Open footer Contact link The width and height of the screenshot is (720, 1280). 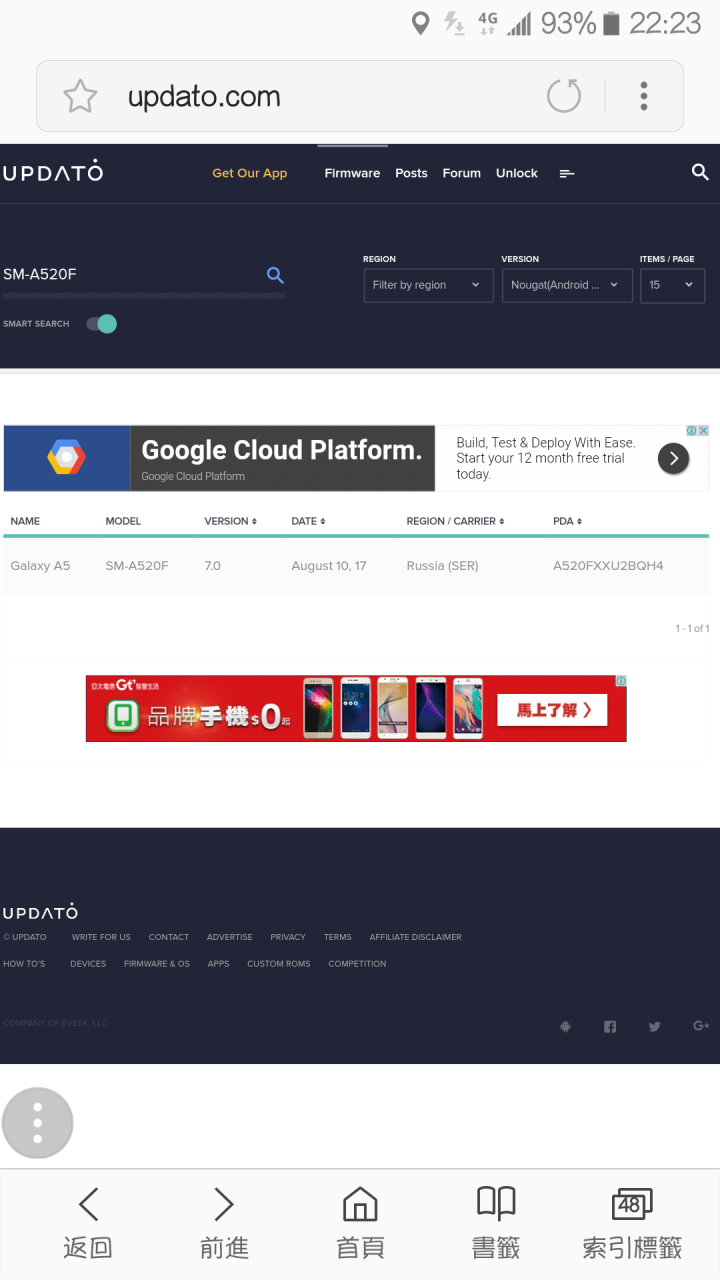click(169, 937)
